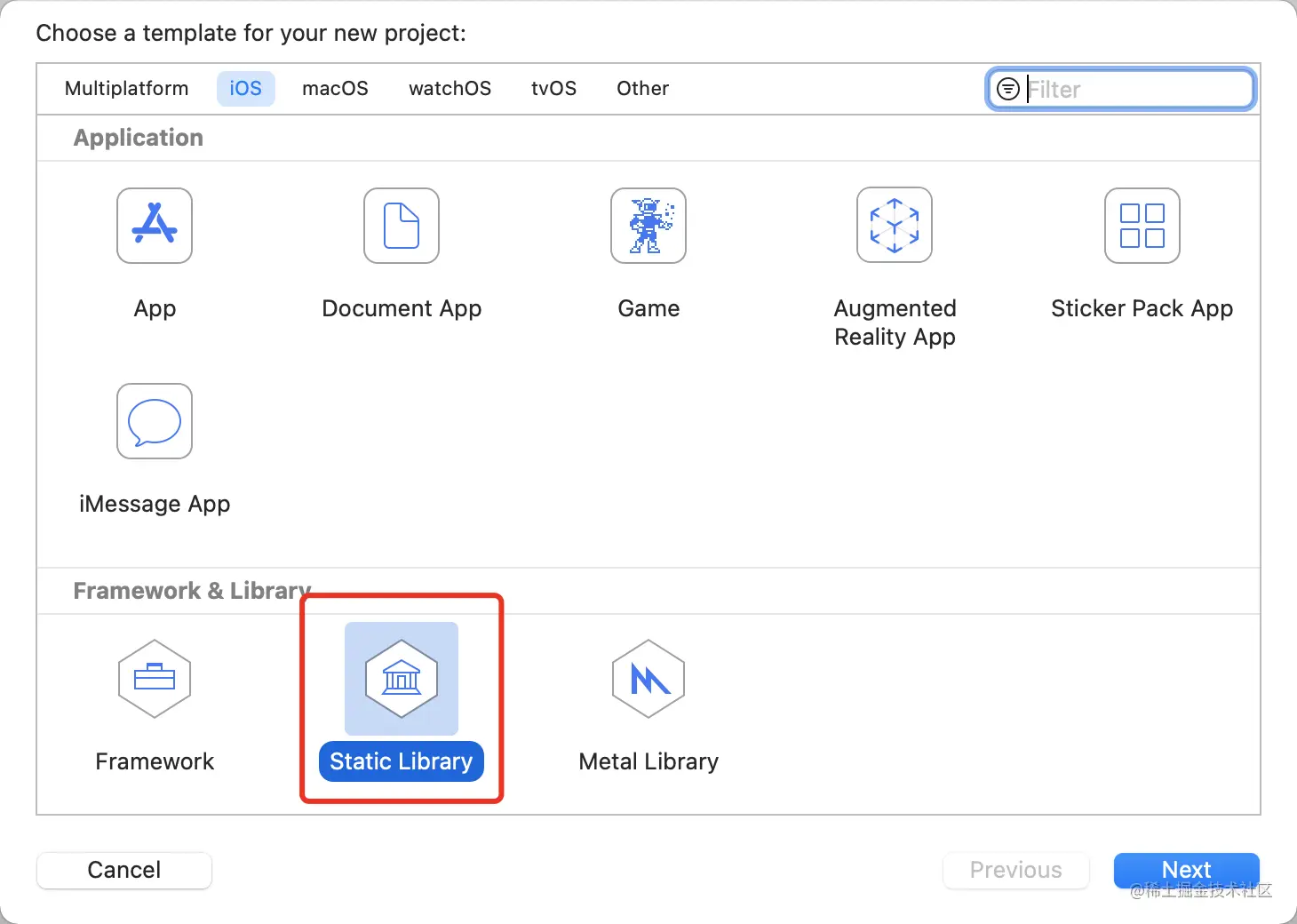Screen dimensions: 1297x924
Task: Click the "Game" template label
Action: (648, 308)
